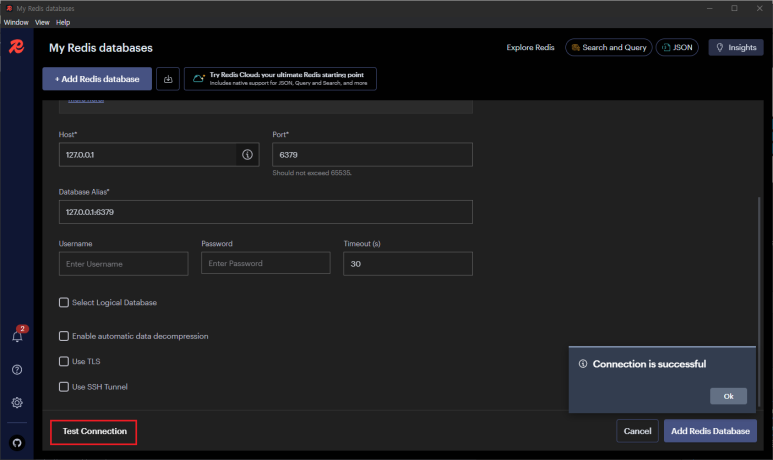This screenshot has width=773, height=460.
Task: Open the notifications bell
Action: [17, 336]
